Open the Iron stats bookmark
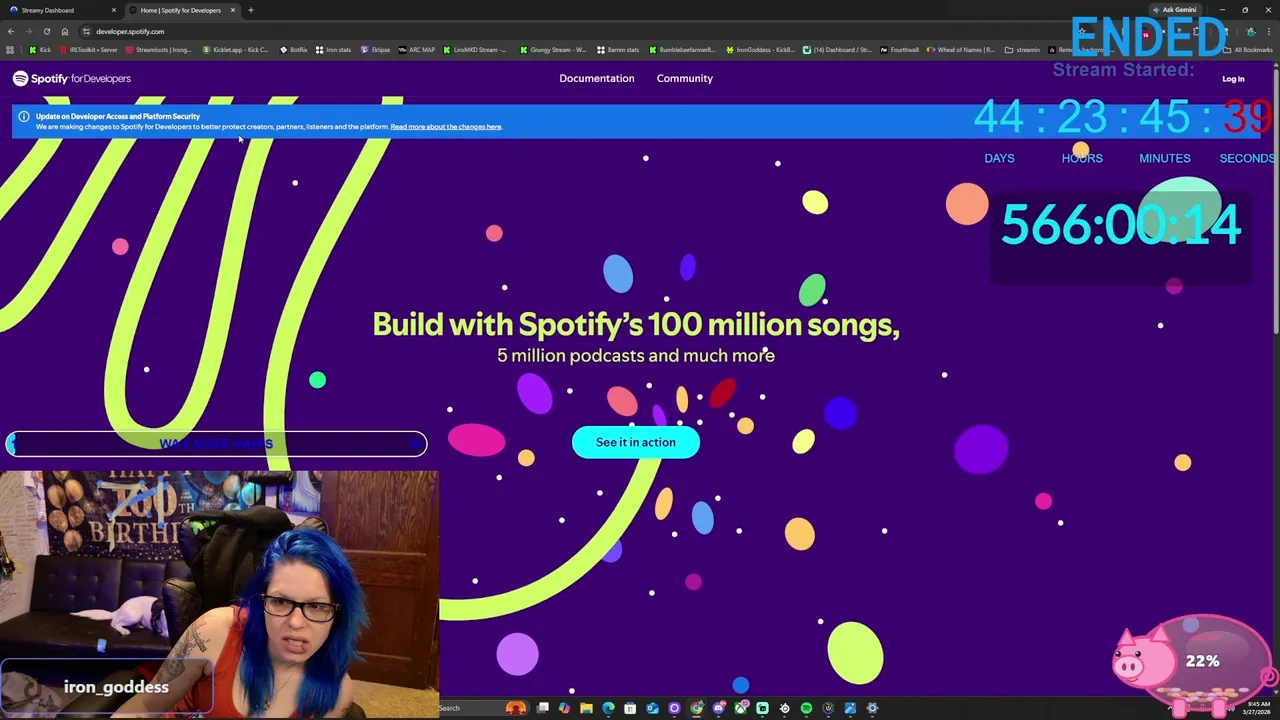The image size is (1280, 720). pos(333,49)
